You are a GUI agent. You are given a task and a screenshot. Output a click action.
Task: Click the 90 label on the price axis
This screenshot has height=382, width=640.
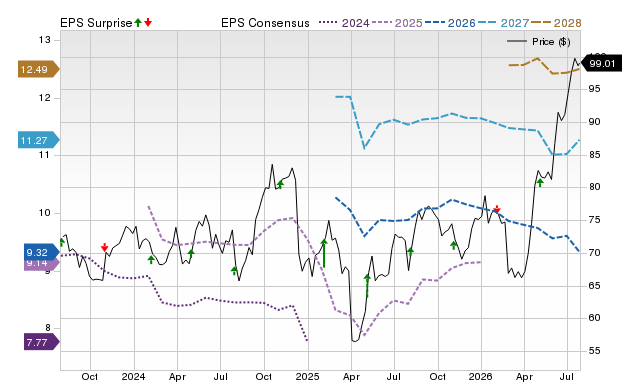coord(594,122)
